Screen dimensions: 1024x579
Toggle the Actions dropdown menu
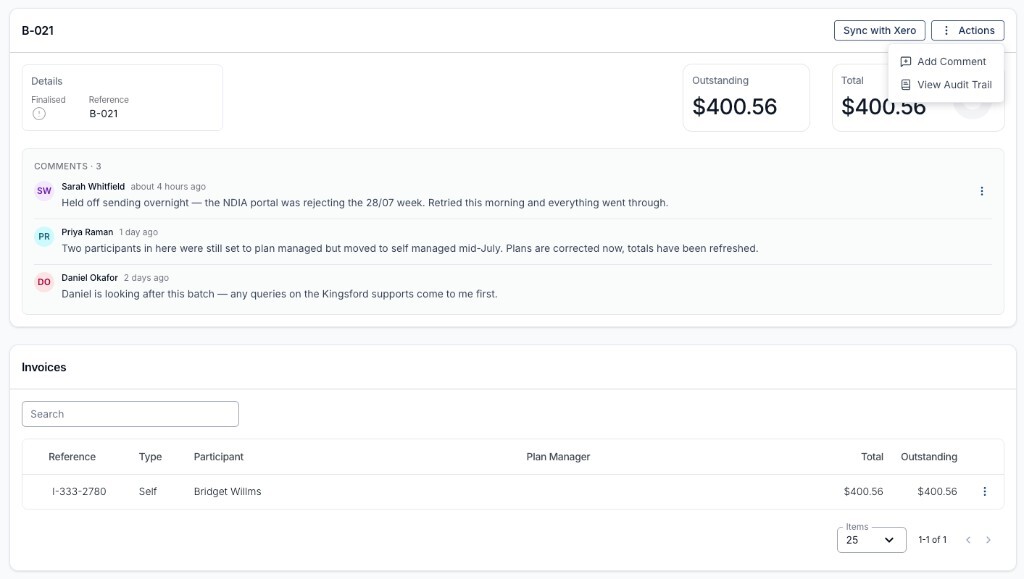point(968,31)
